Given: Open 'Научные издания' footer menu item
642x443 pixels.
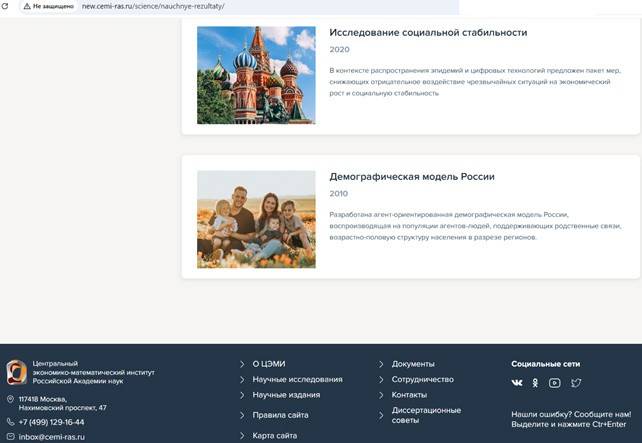Looking at the screenshot, I should (x=286, y=395).
